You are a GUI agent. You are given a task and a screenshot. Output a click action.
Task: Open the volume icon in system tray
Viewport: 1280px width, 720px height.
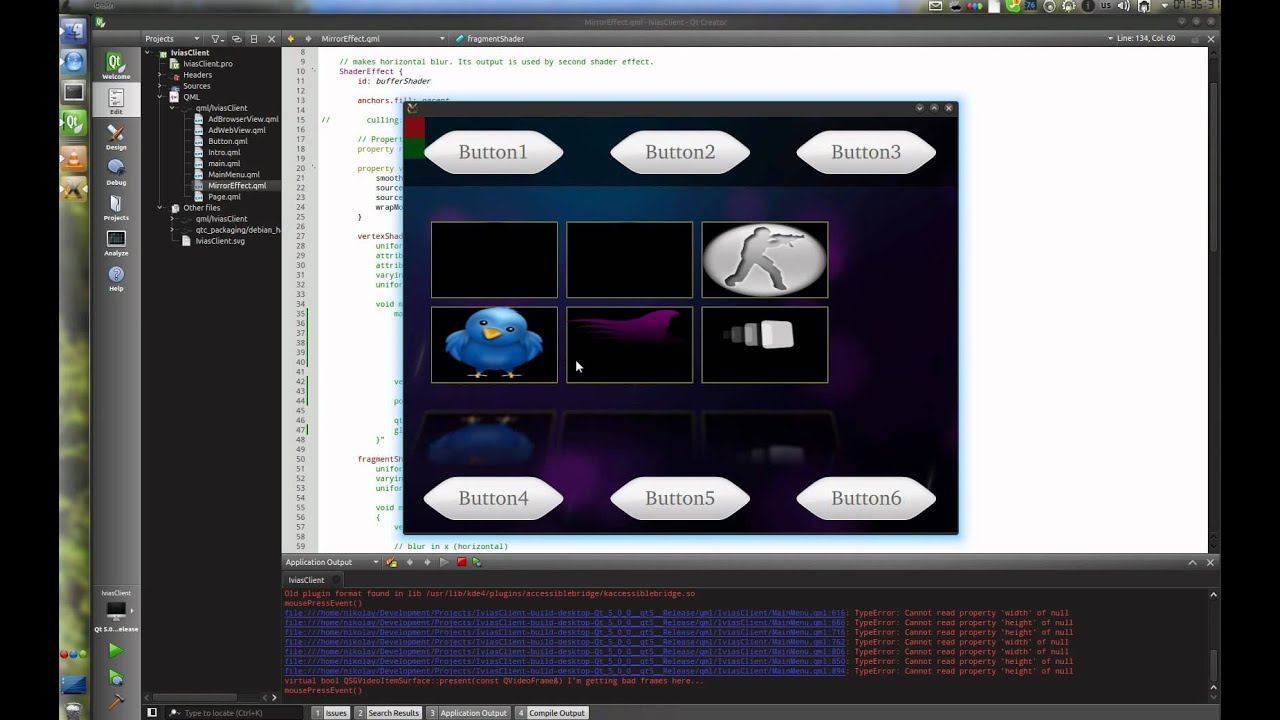pyautogui.click(x=1123, y=6)
